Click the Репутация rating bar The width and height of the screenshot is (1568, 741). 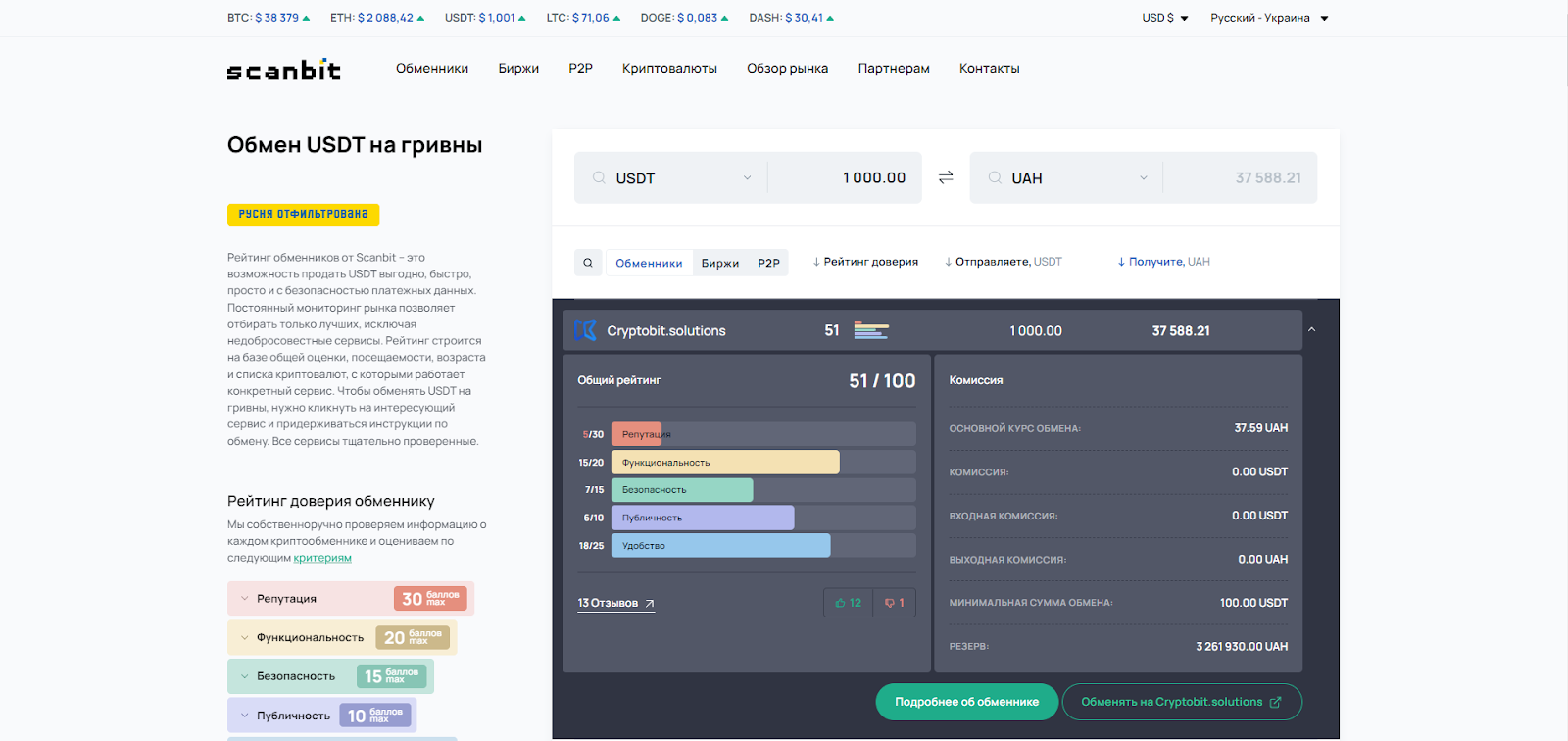click(763, 434)
